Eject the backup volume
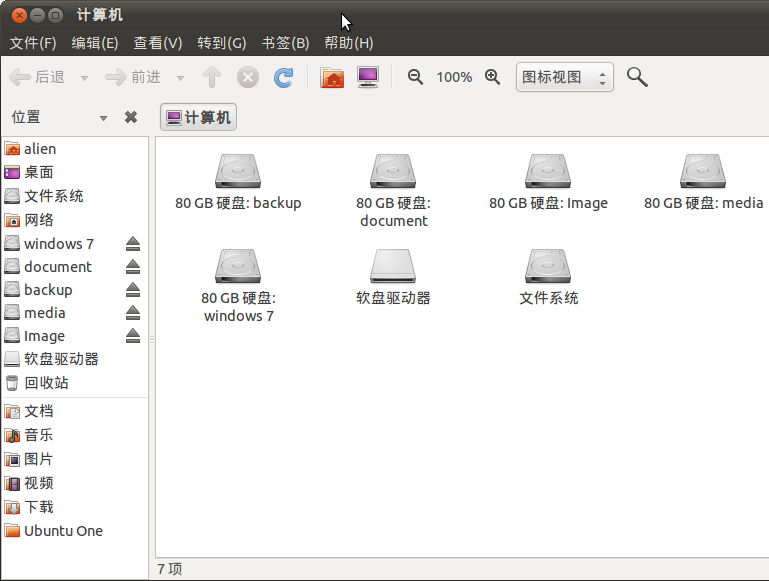 (x=133, y=290)
